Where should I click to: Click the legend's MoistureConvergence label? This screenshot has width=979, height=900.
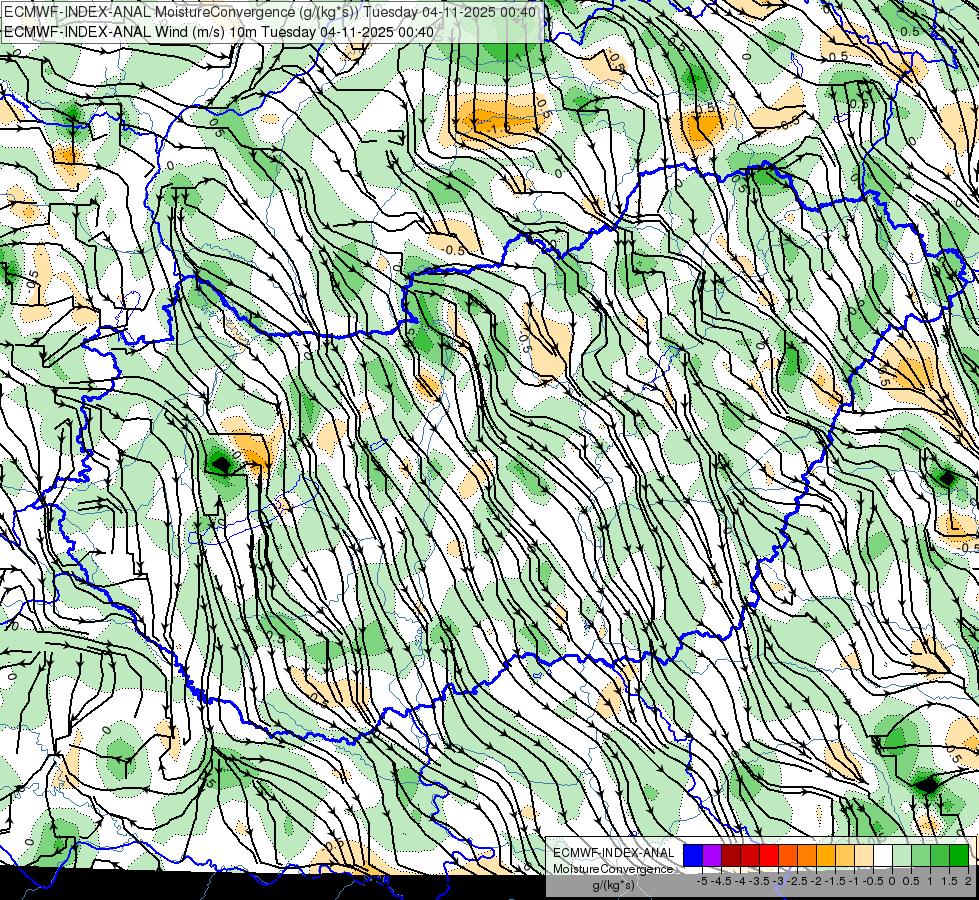613,869
